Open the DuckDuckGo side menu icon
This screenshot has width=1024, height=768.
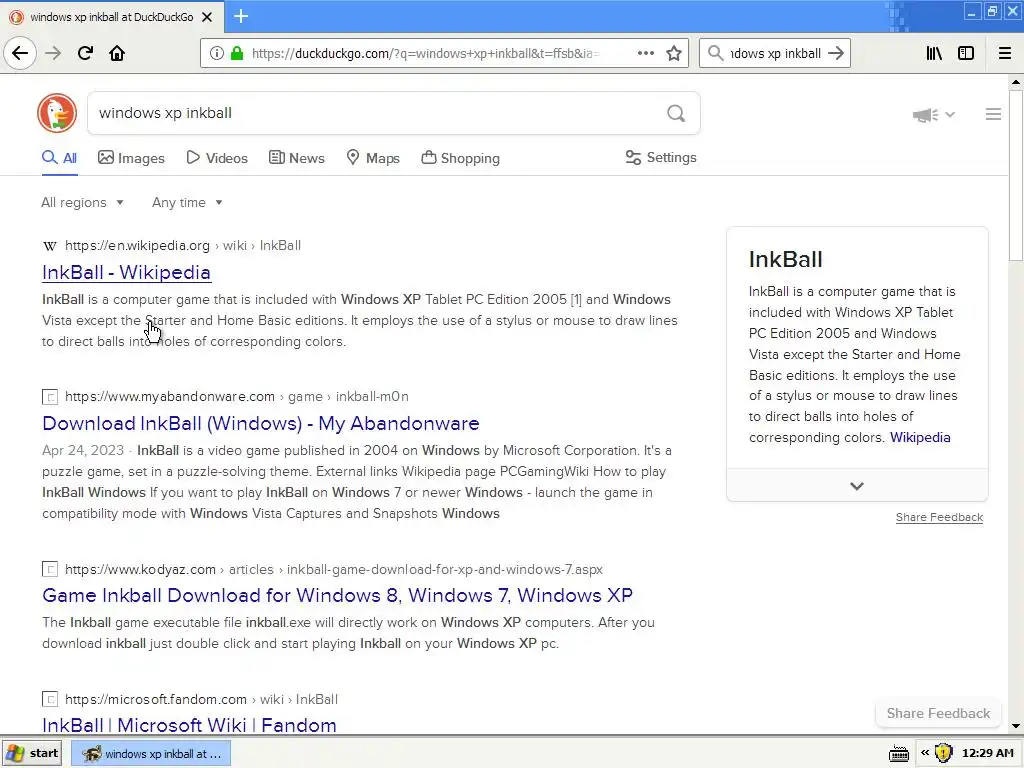(x=993, y=114)
